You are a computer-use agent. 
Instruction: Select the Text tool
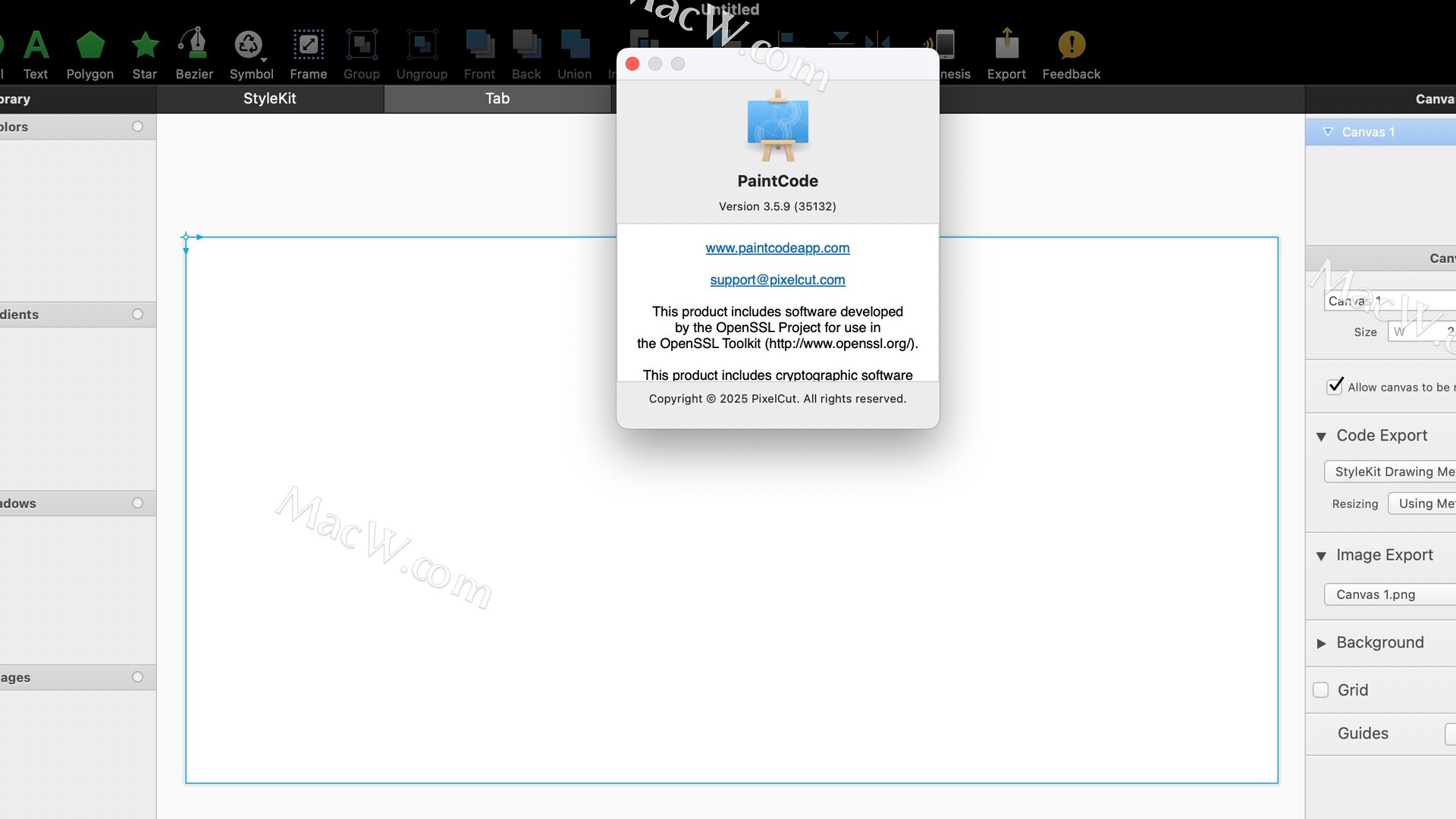point(36,55)
